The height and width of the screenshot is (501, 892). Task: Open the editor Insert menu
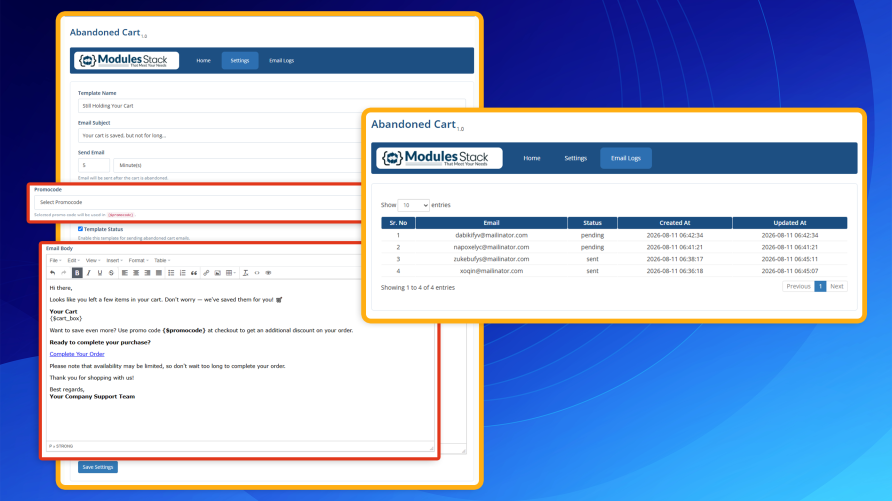click(114, 260)
